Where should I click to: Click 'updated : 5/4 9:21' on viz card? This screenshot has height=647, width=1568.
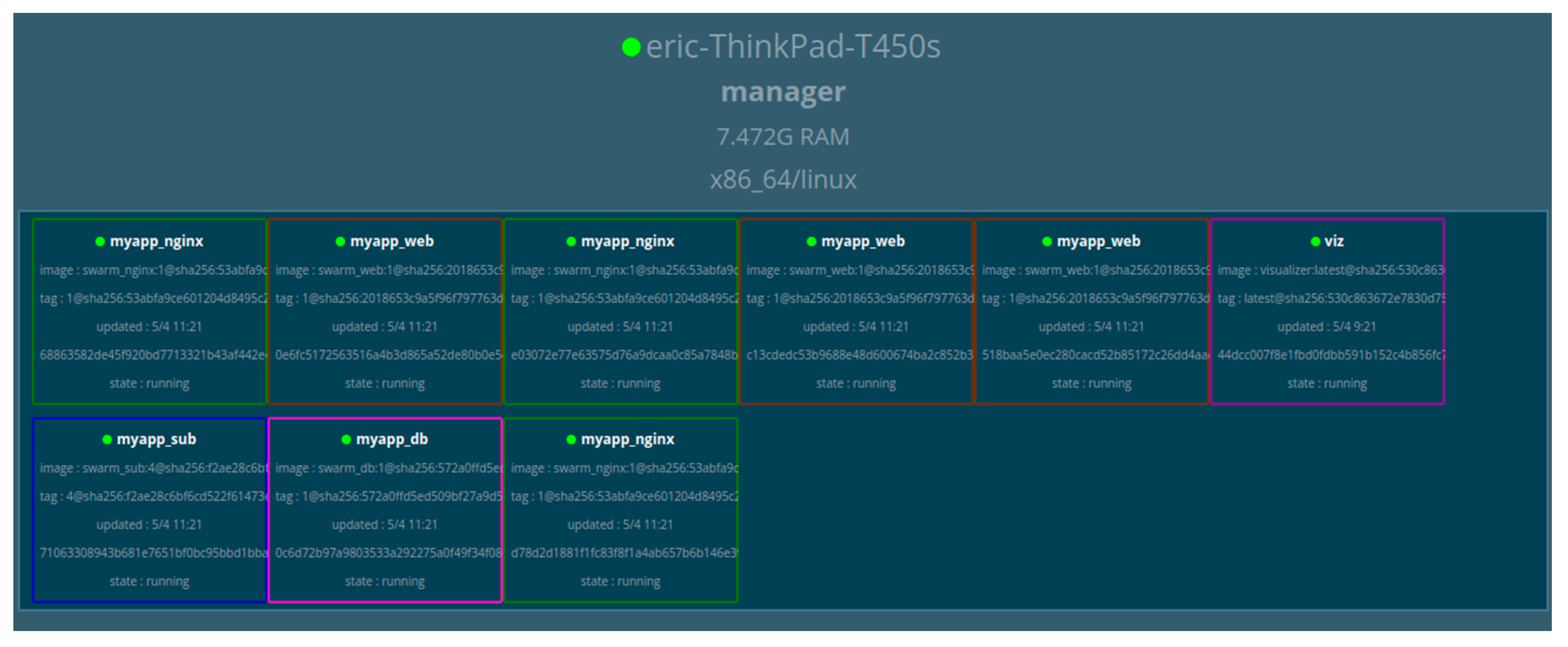point(1326,327)
